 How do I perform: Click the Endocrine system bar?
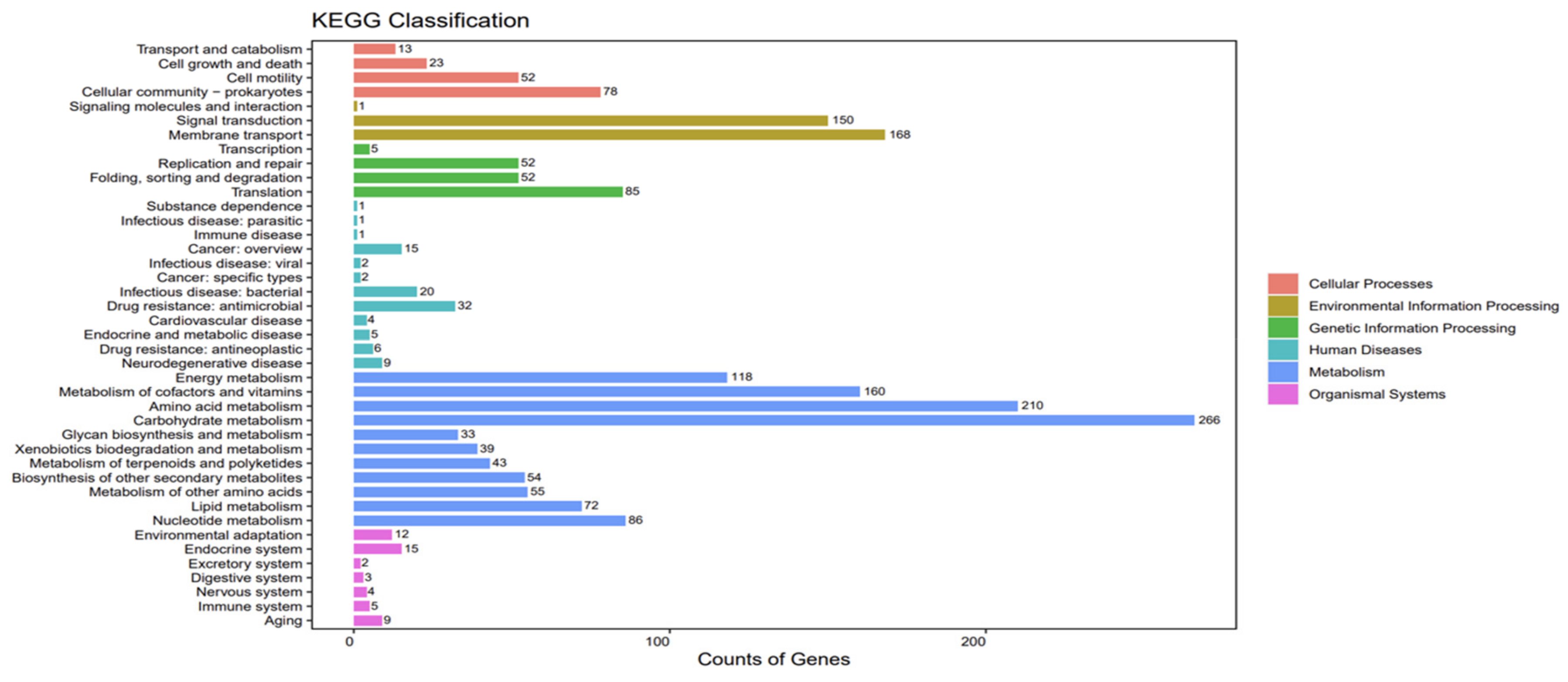tap(377, 549)
